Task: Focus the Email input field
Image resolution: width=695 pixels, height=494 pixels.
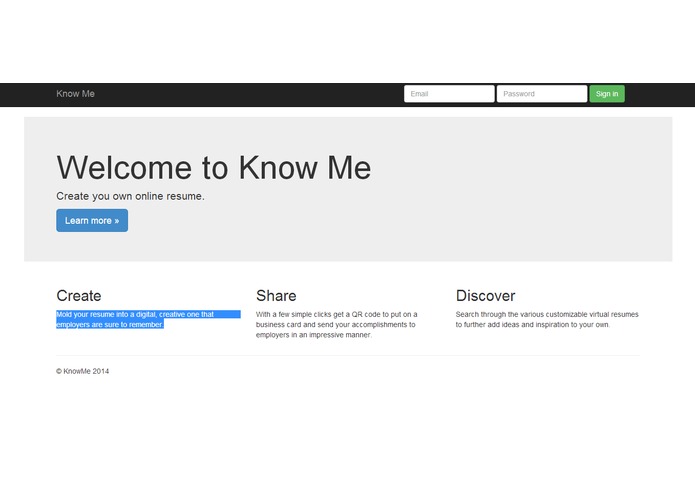Action: pyautogui.click(x=449, y=94)
